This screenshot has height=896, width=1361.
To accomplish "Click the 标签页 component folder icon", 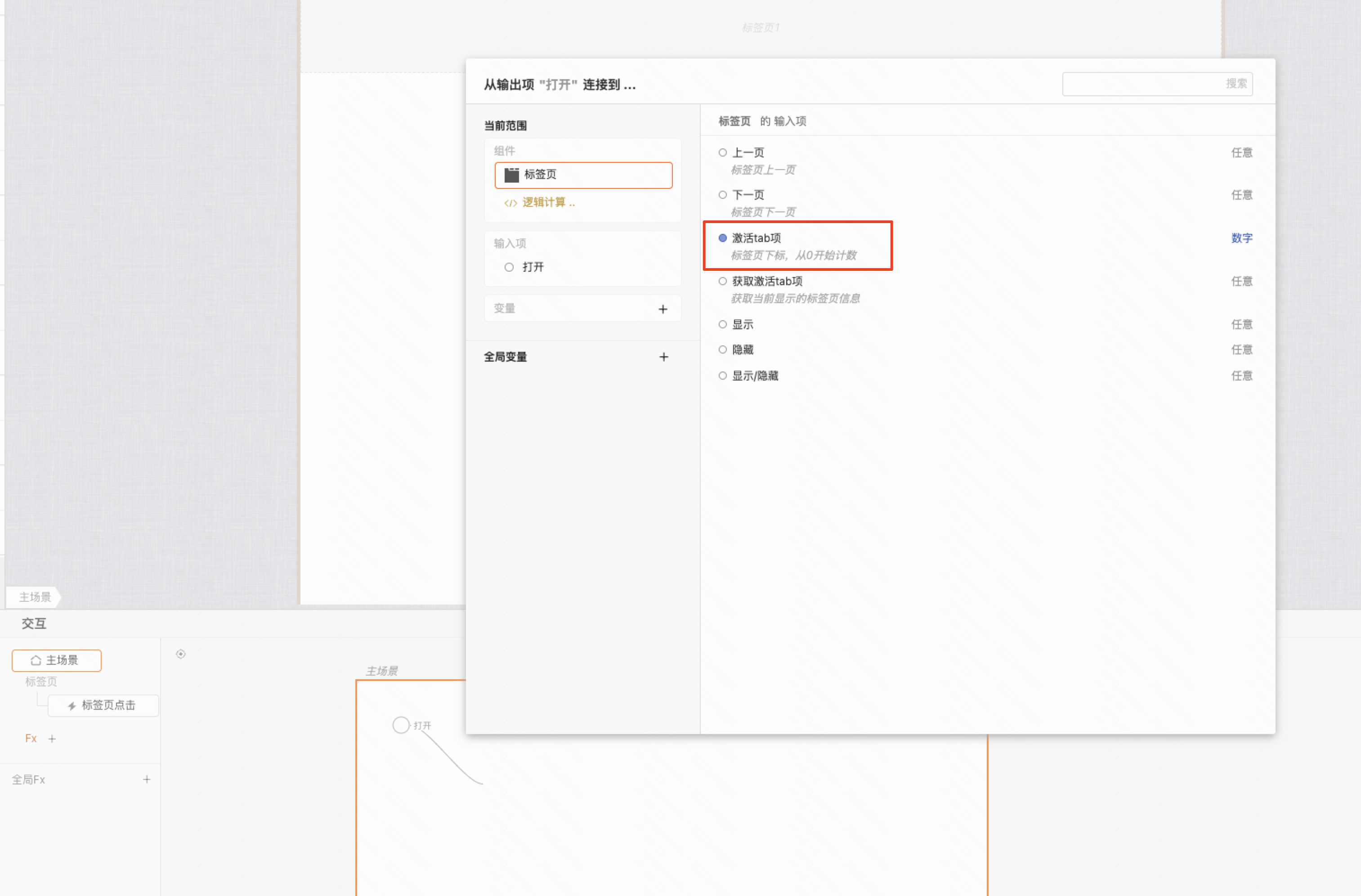I will pyautogui.click(x=511, y=175).
